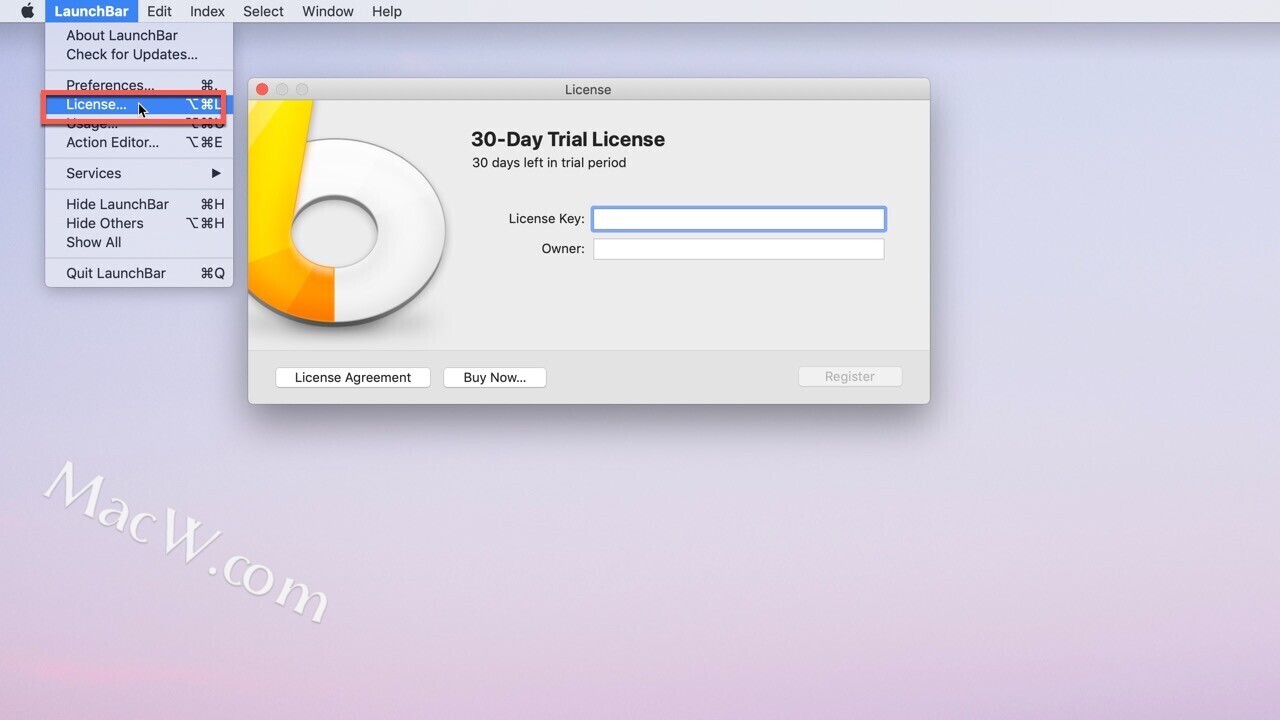The image size is (1280, 720).
Task: Choose the License… menu entry
Action: click(x=139, y=104)
